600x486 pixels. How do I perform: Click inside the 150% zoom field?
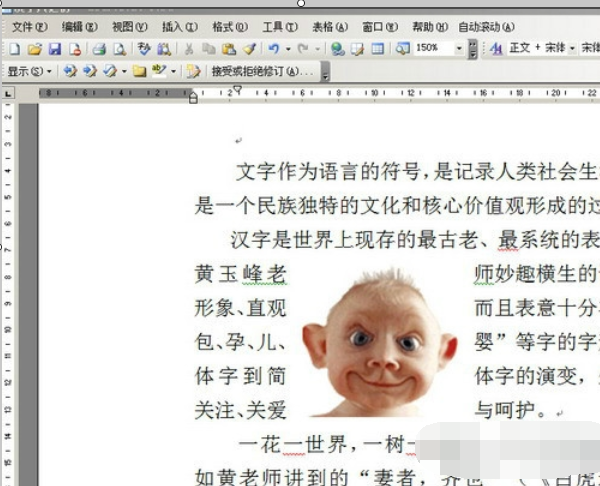click(434, 48)
